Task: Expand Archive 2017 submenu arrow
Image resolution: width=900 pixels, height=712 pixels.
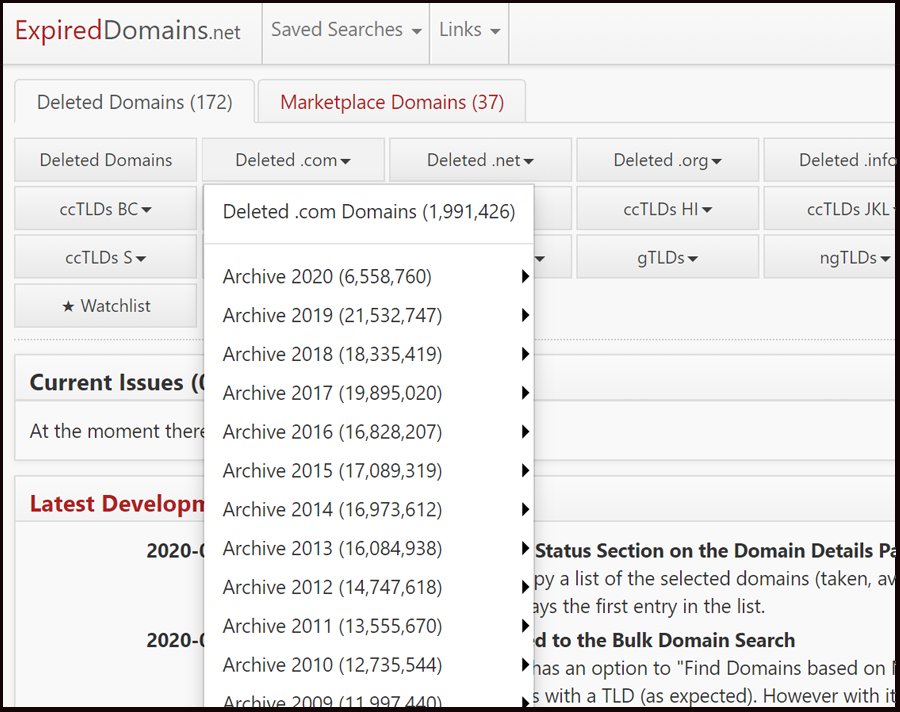Action: 525,393
